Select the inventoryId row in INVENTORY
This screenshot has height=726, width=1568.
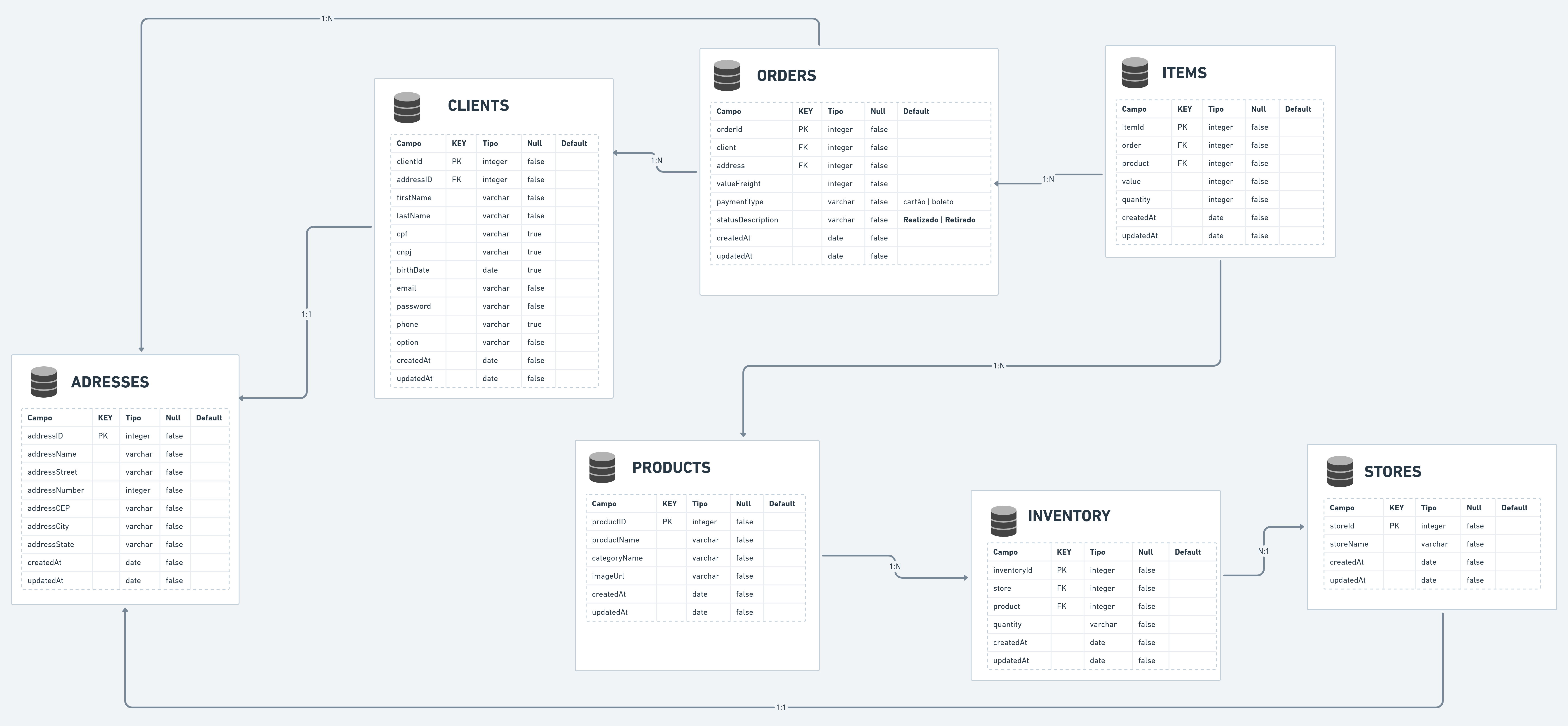pos(1012,570)
